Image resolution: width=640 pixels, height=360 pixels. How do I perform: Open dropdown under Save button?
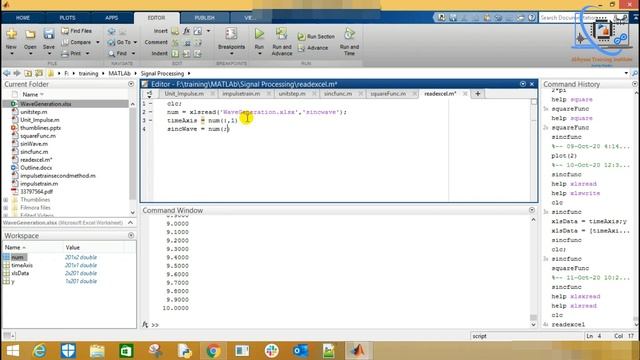click(49, 54)
